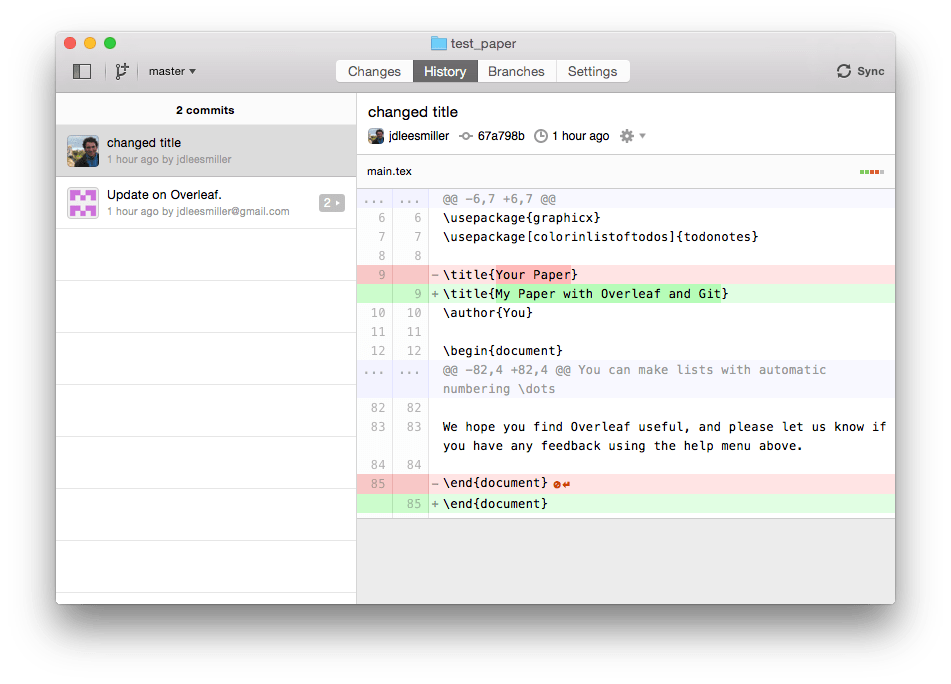
Task: Expand the '2 ›' badge on the Overleaf commit
Action: pos(331,202)
